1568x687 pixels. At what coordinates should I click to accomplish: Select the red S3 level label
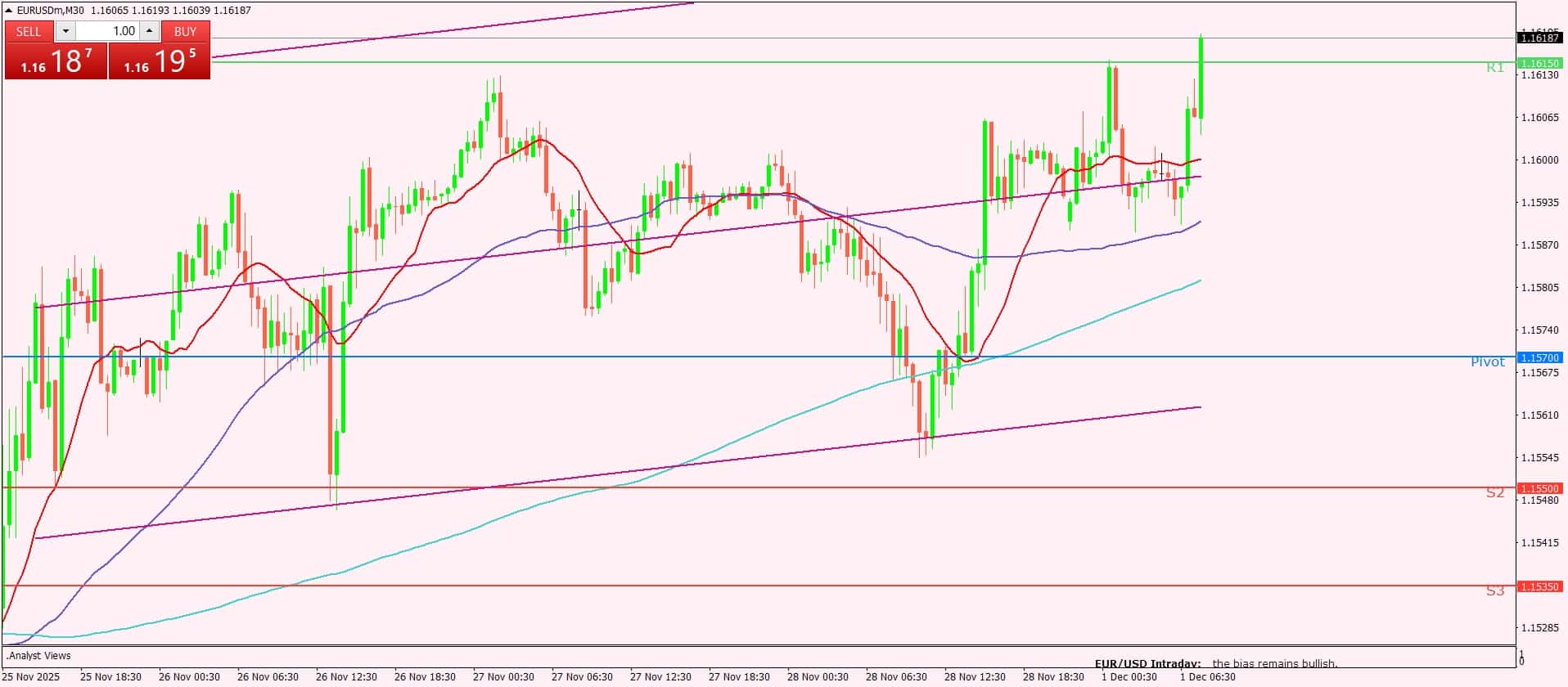(1494, 590)
